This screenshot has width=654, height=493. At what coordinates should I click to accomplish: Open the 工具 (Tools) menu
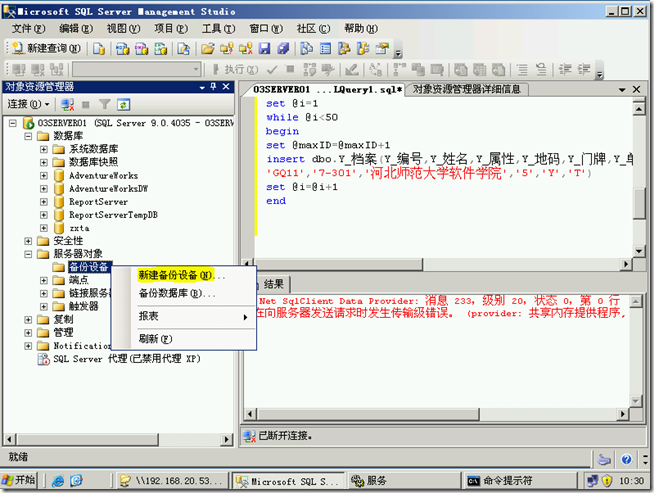tap(219, 29)
